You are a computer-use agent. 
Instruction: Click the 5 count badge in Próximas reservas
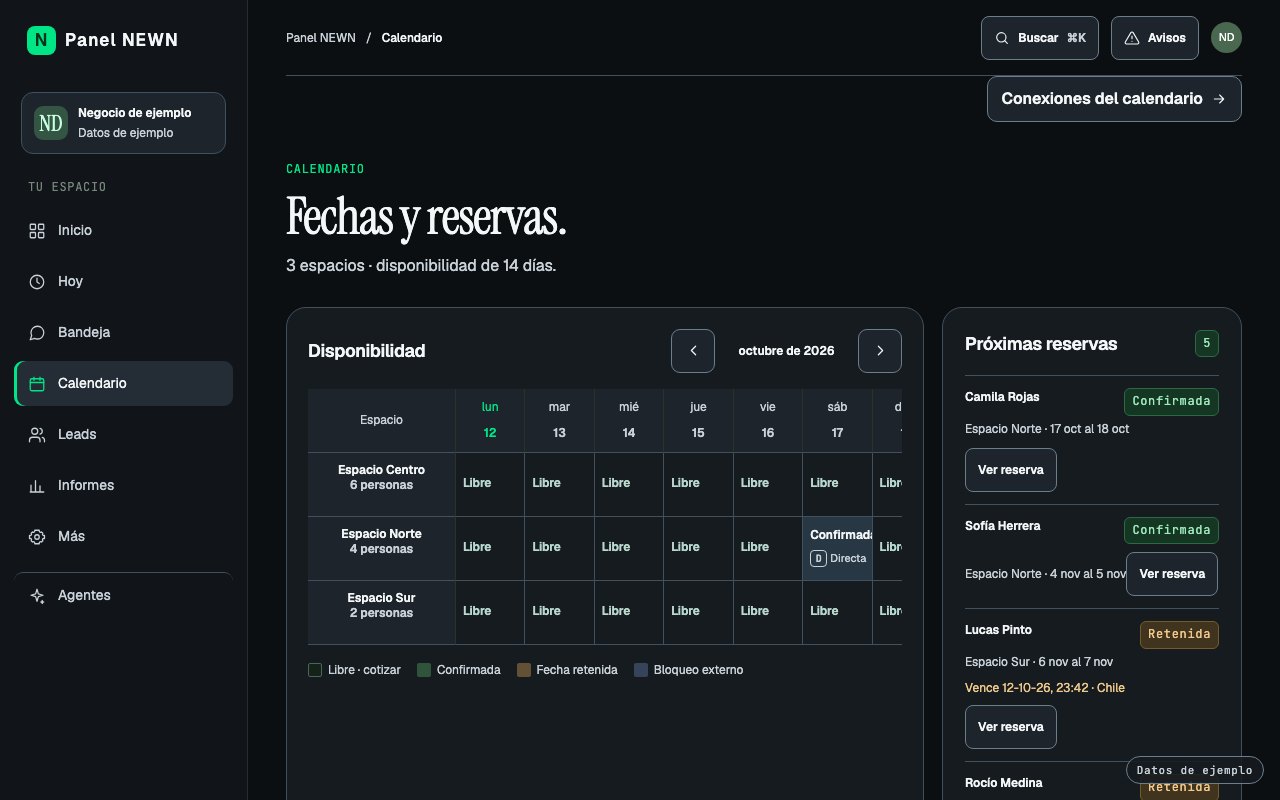coord(1206,344)
